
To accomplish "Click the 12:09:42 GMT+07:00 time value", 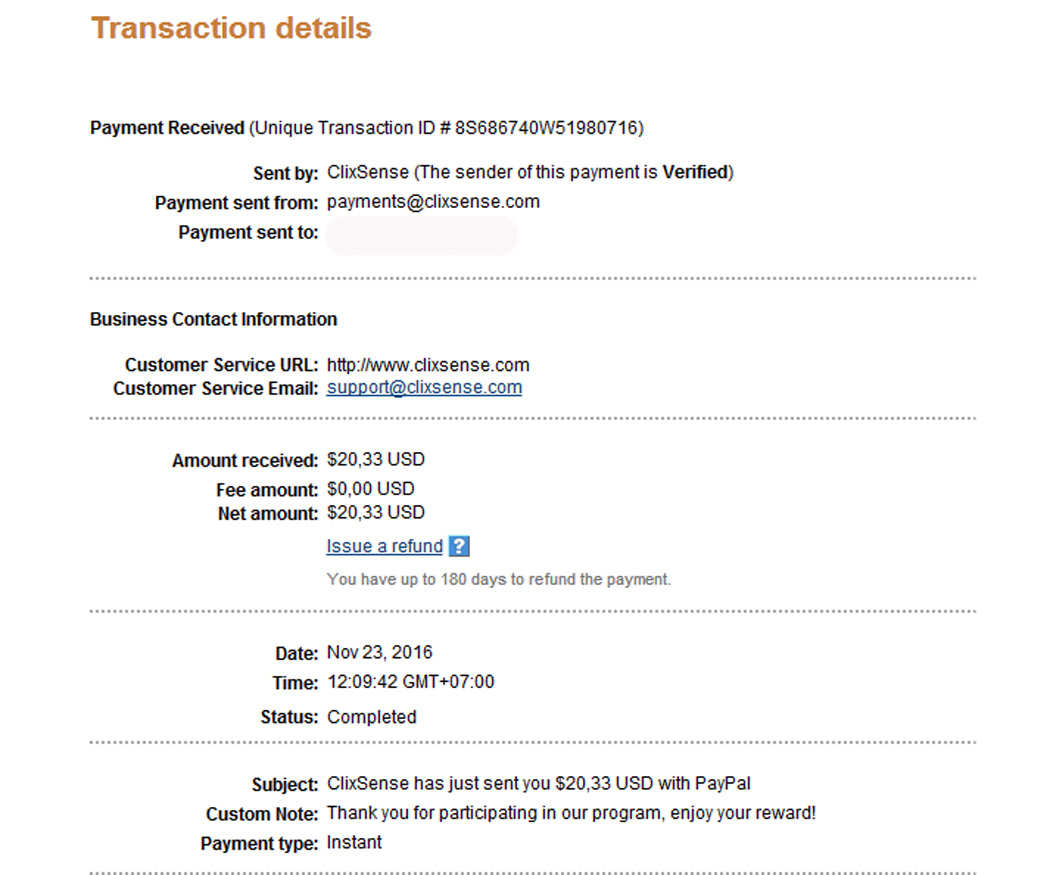I will point(410,682).
